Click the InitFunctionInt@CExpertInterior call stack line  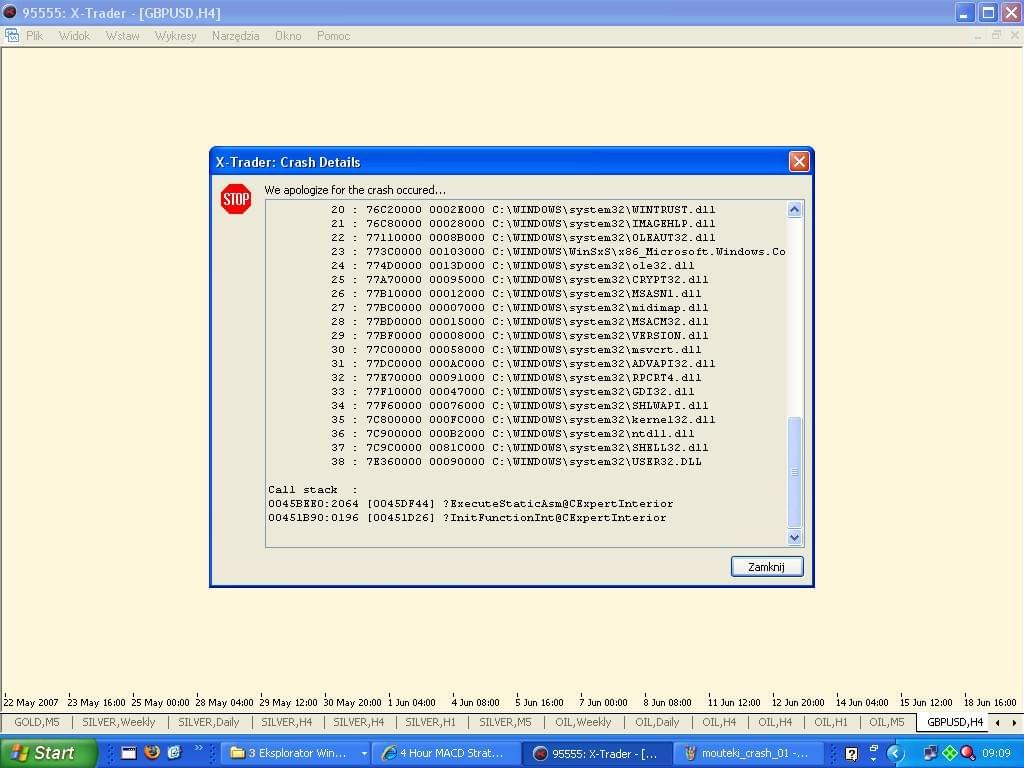[x=467, y=518]
